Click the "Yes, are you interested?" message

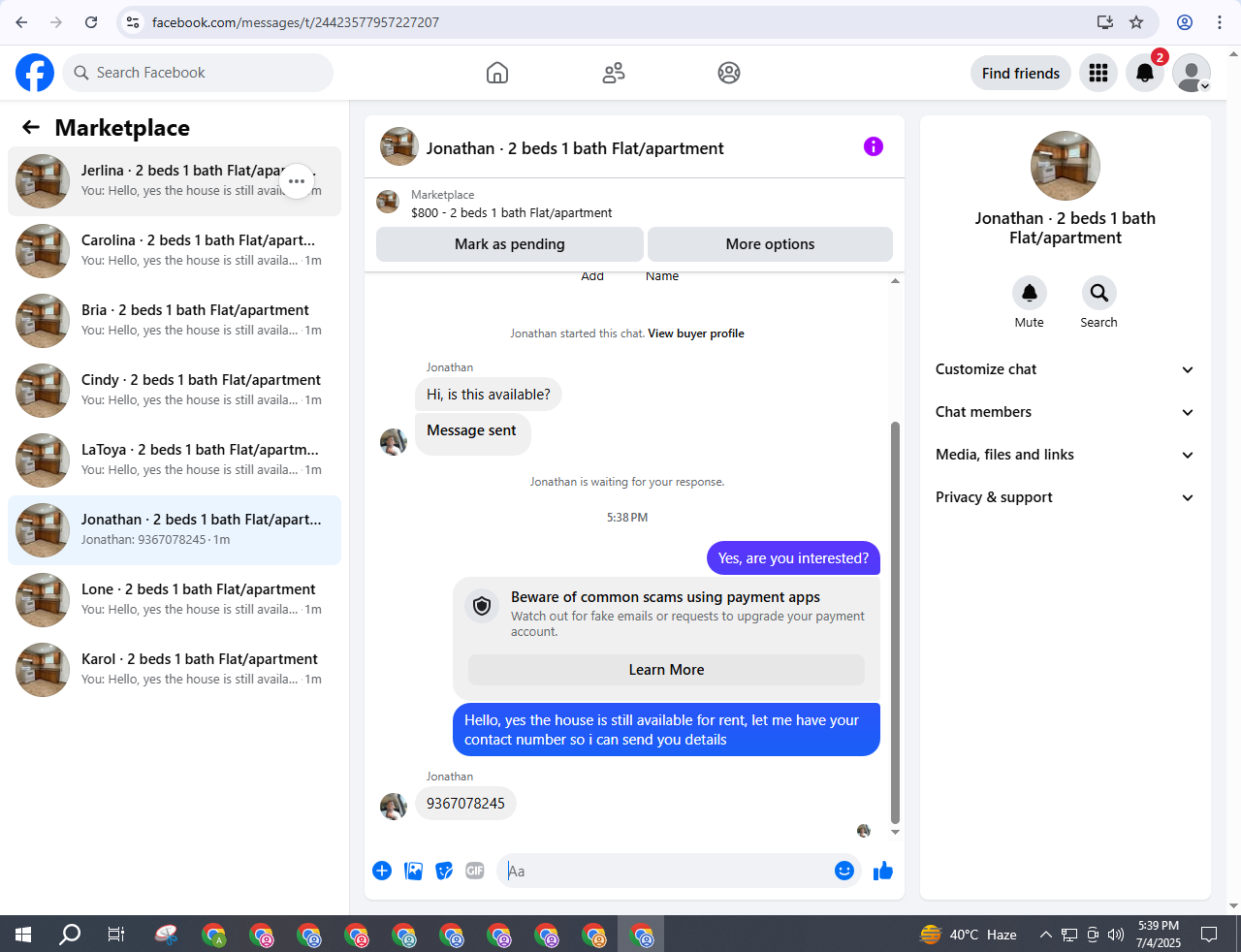(x=793, y=558)
